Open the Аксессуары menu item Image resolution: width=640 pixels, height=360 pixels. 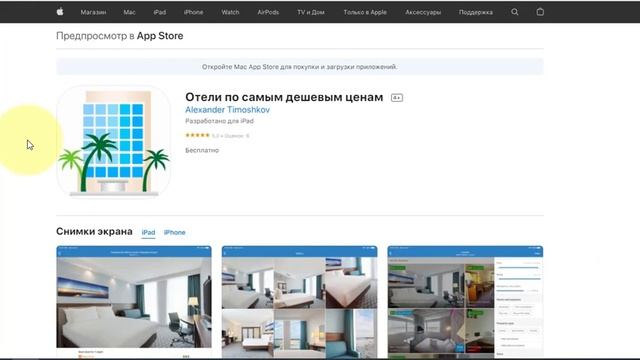tap(423, 12)
